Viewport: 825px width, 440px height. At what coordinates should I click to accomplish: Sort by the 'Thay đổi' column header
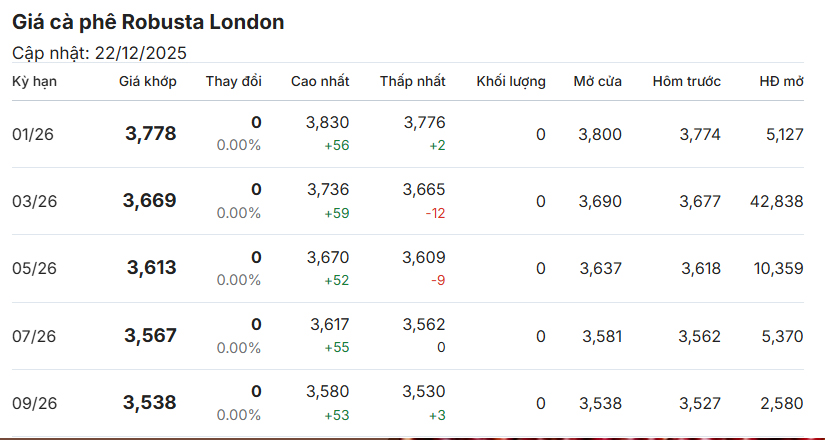(x=233, y=81)
